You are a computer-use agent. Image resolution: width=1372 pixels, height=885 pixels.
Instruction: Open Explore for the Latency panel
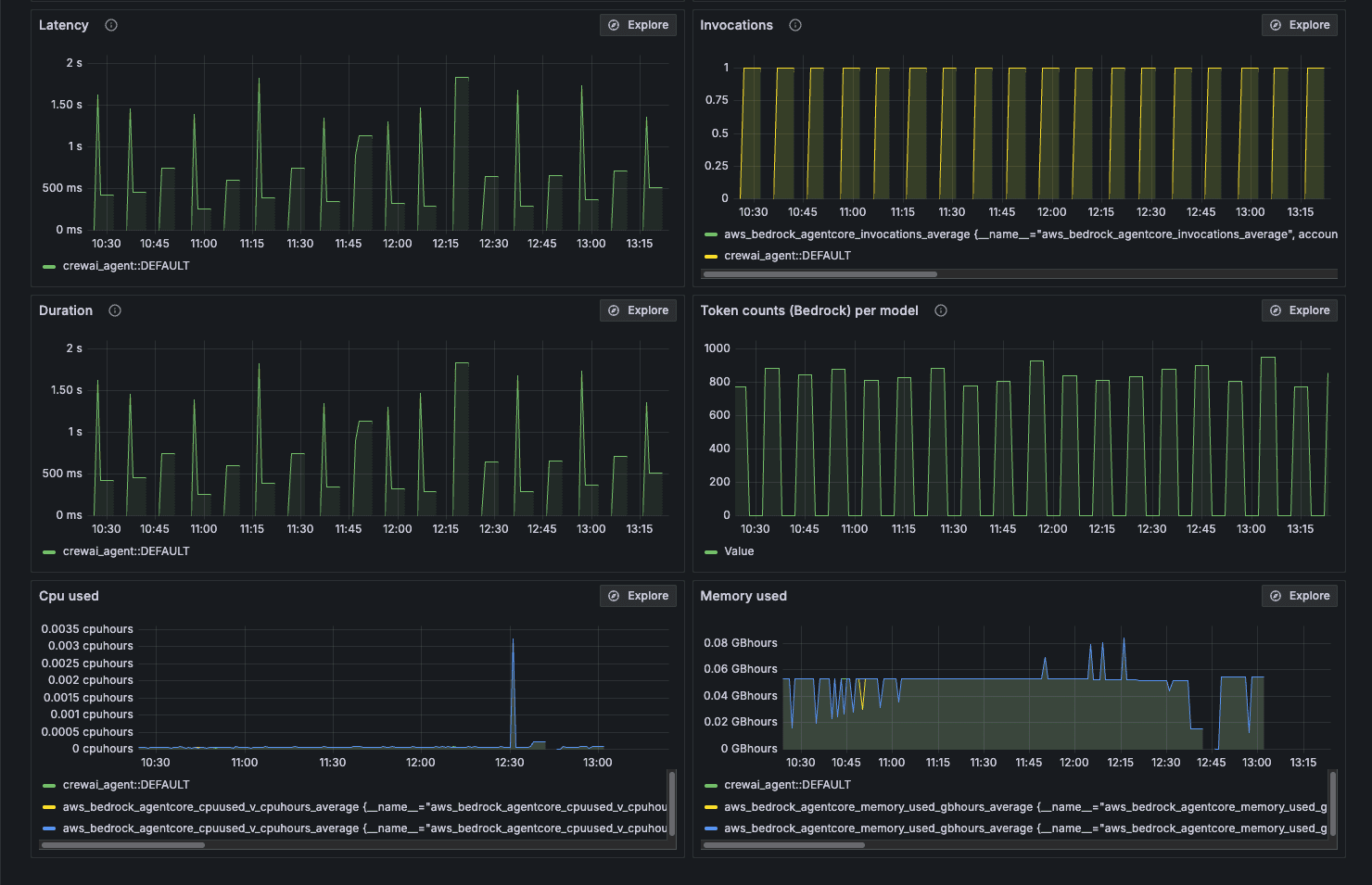click(638, 25)
